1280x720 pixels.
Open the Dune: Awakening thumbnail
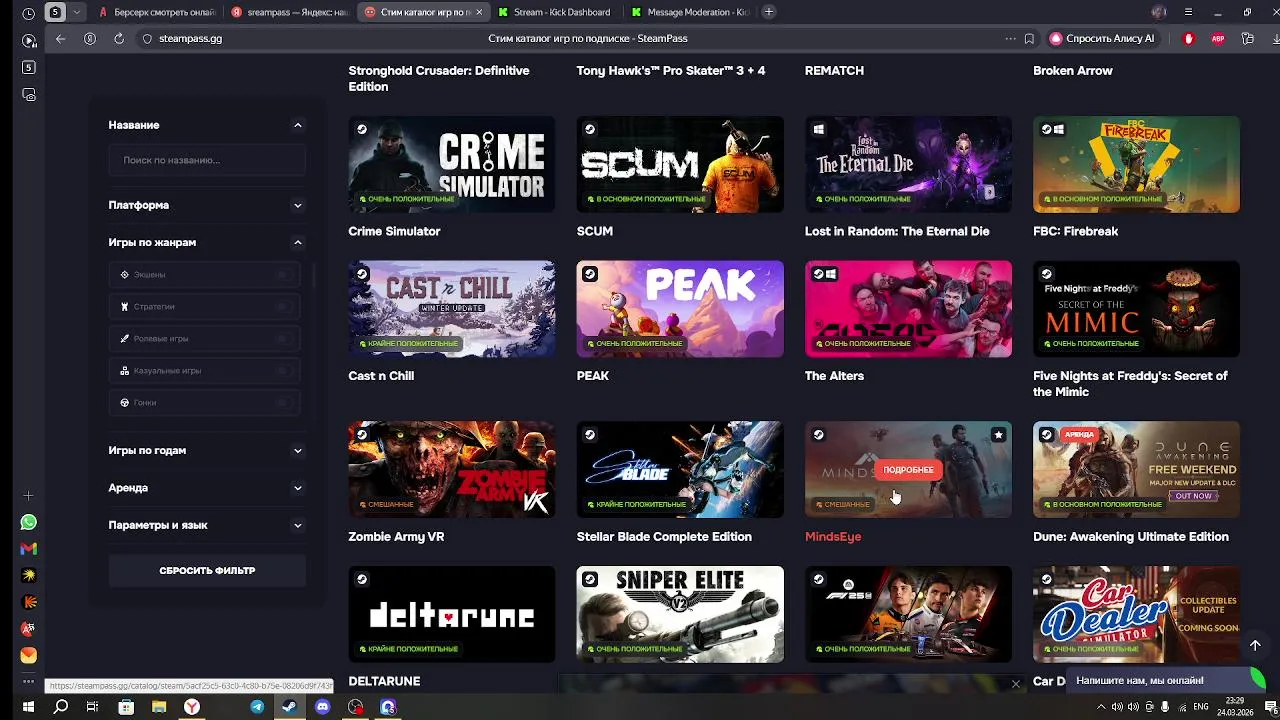1136,469
